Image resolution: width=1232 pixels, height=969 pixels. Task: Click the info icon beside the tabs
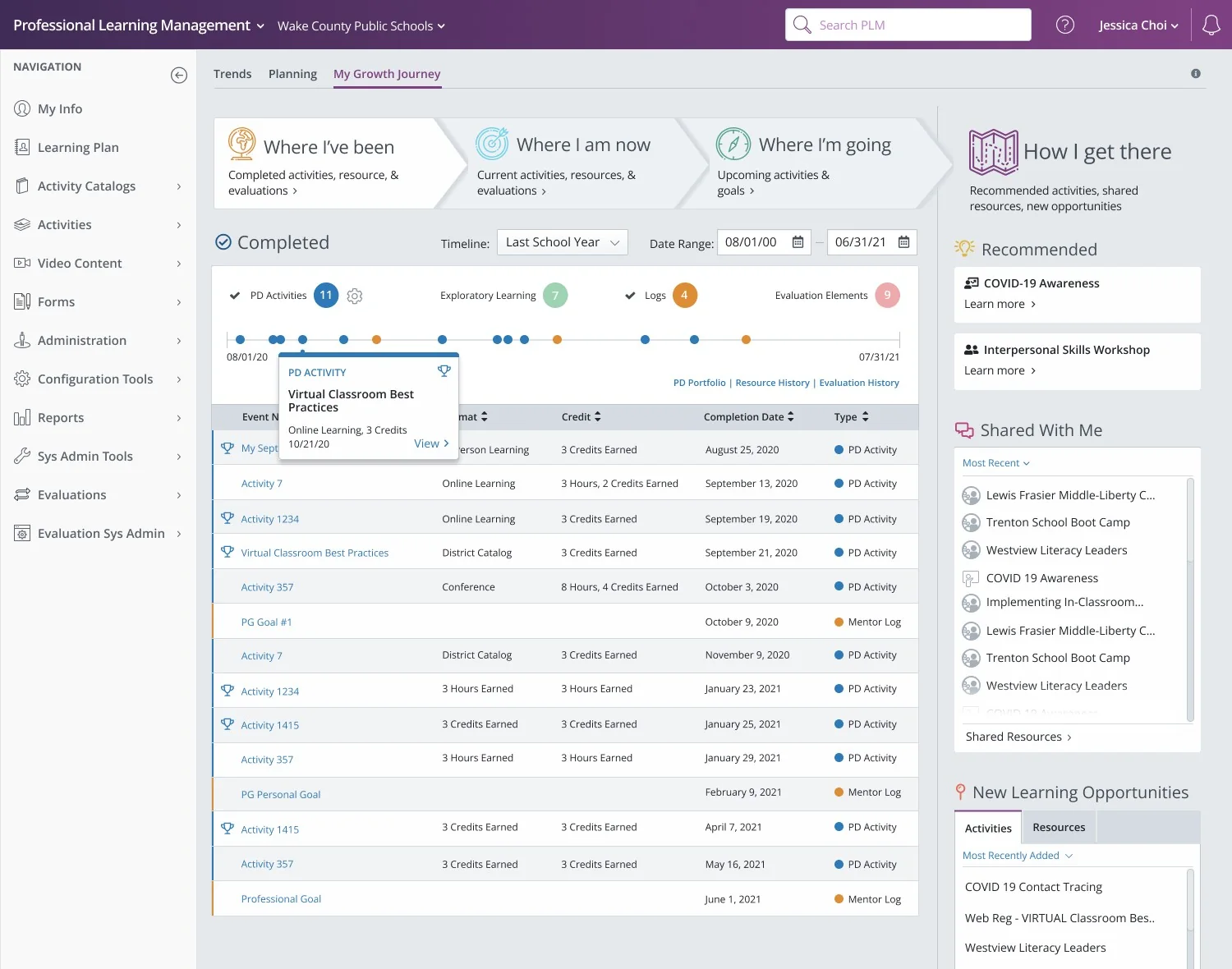pyautogui.click(x=1196, y=74)
